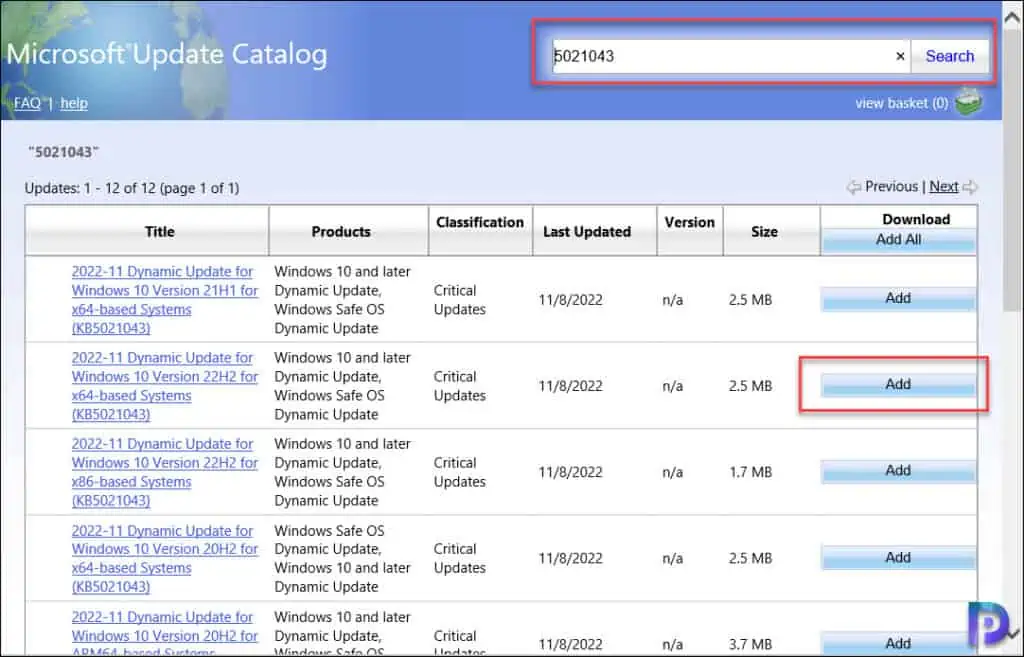Add the 21H1 x64 update to basket
Viewport: 1024px width, 657px height.
coord(898,298)
